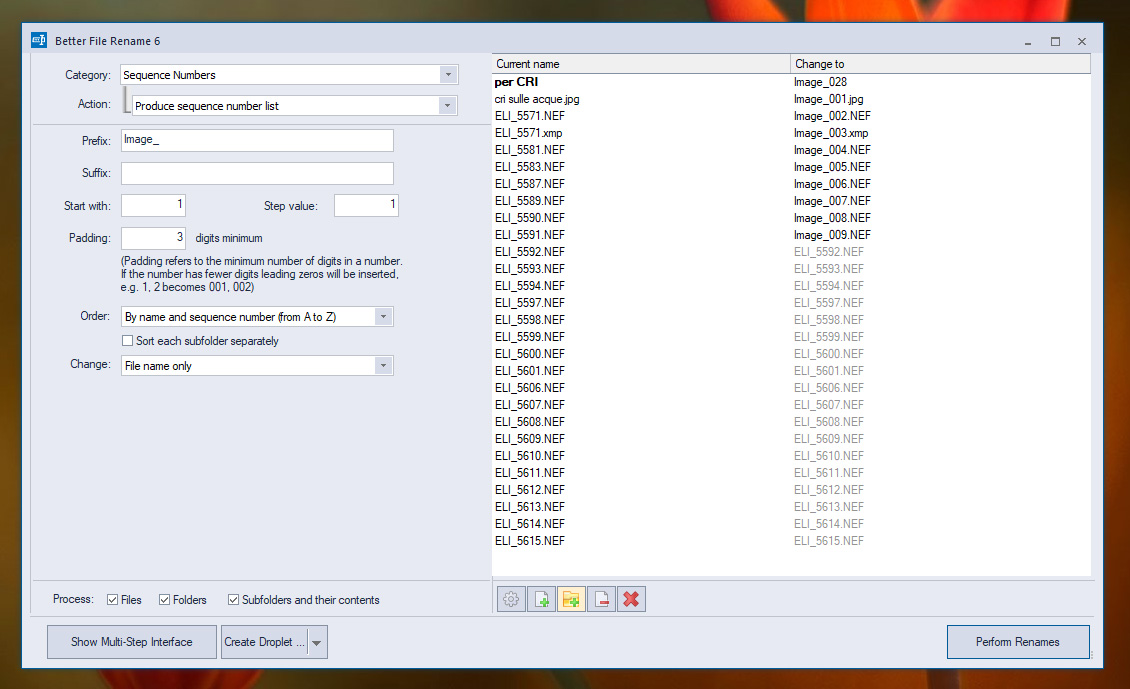Click the add folder icon

click(x=571, y=599)
